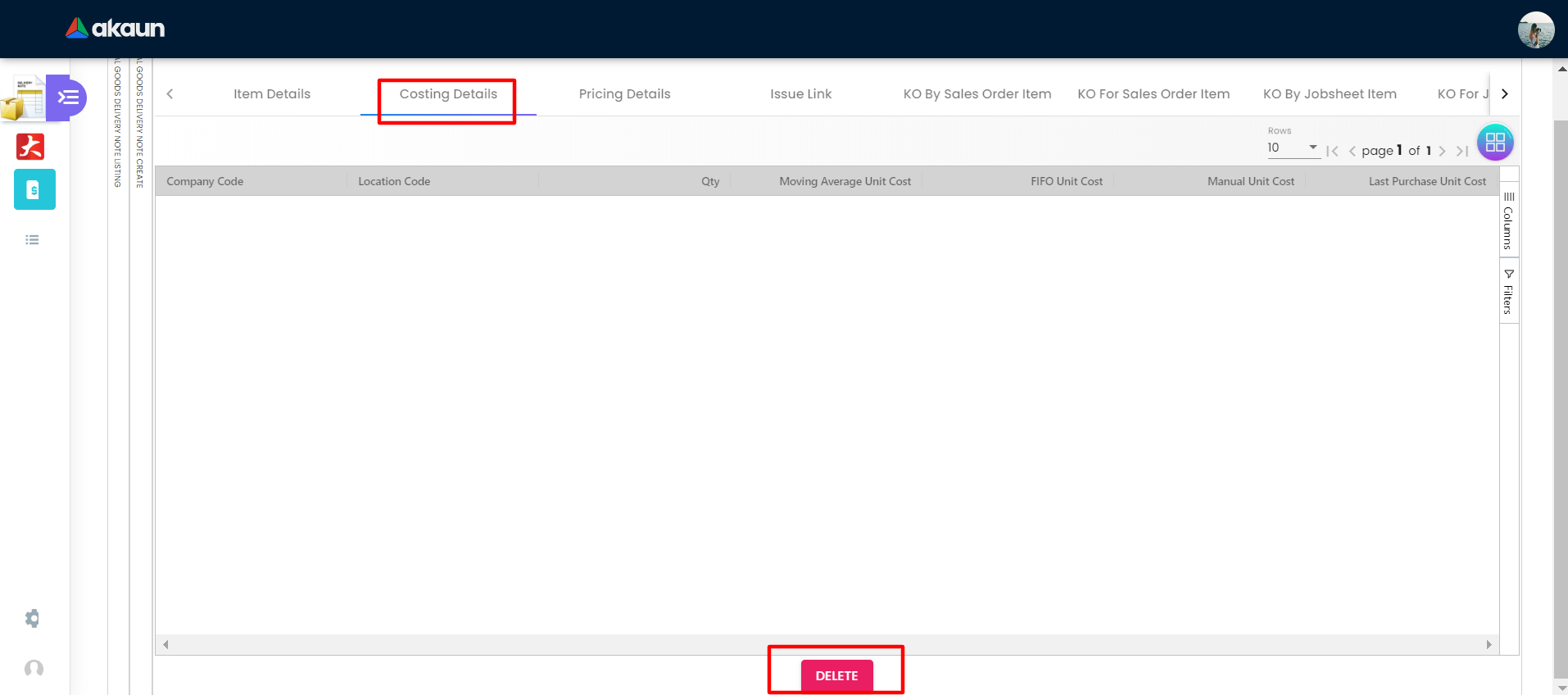Open the settings gear icon

(x=32, y=618)
